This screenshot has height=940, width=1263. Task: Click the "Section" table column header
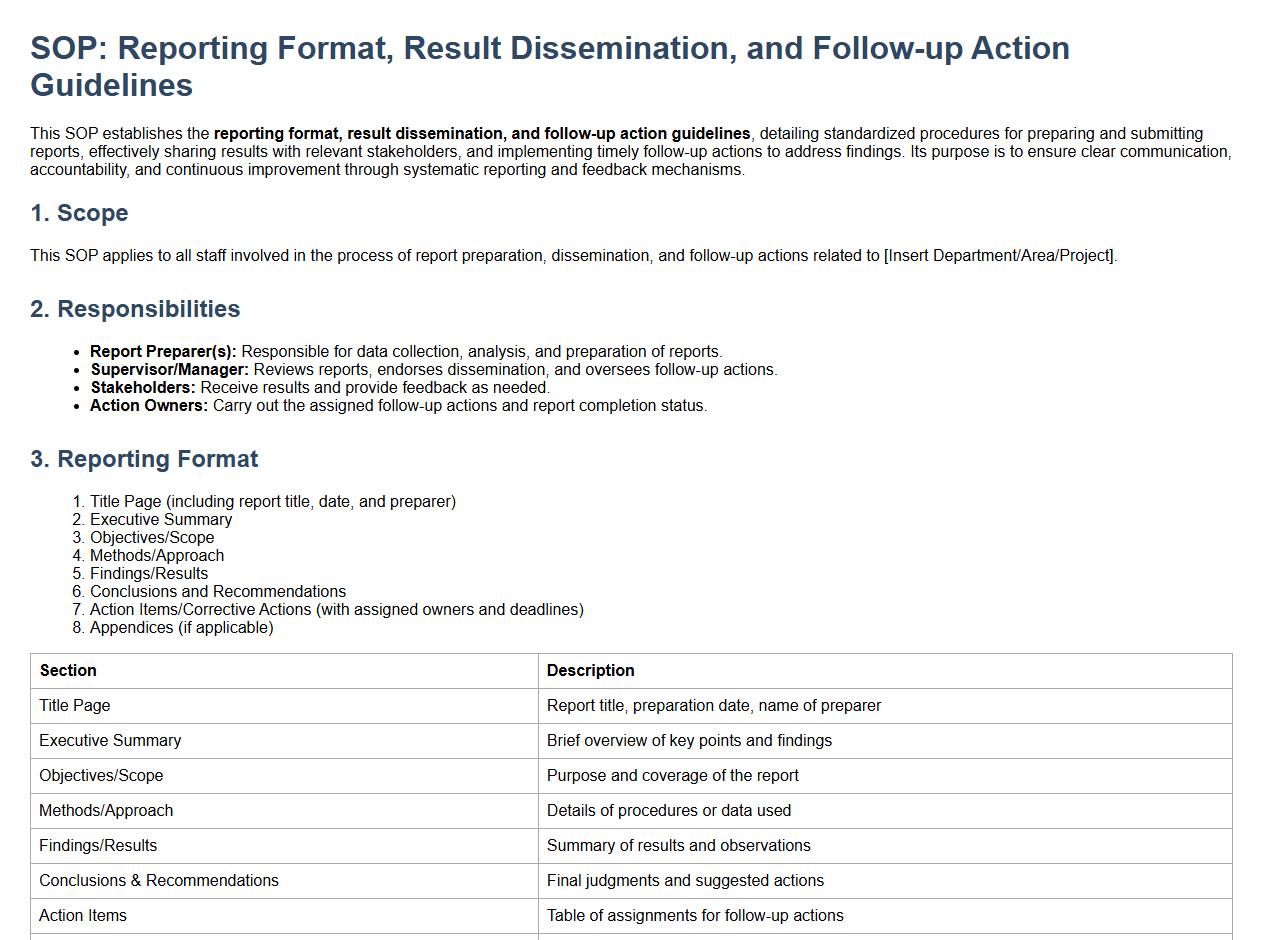pos(68,671)
